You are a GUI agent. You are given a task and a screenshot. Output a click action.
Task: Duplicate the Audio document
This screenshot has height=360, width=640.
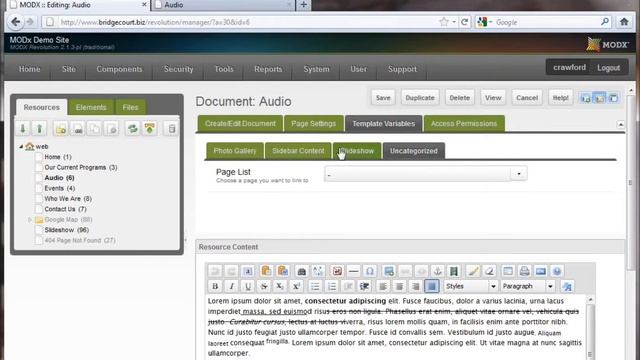click(x=420, y=98)
